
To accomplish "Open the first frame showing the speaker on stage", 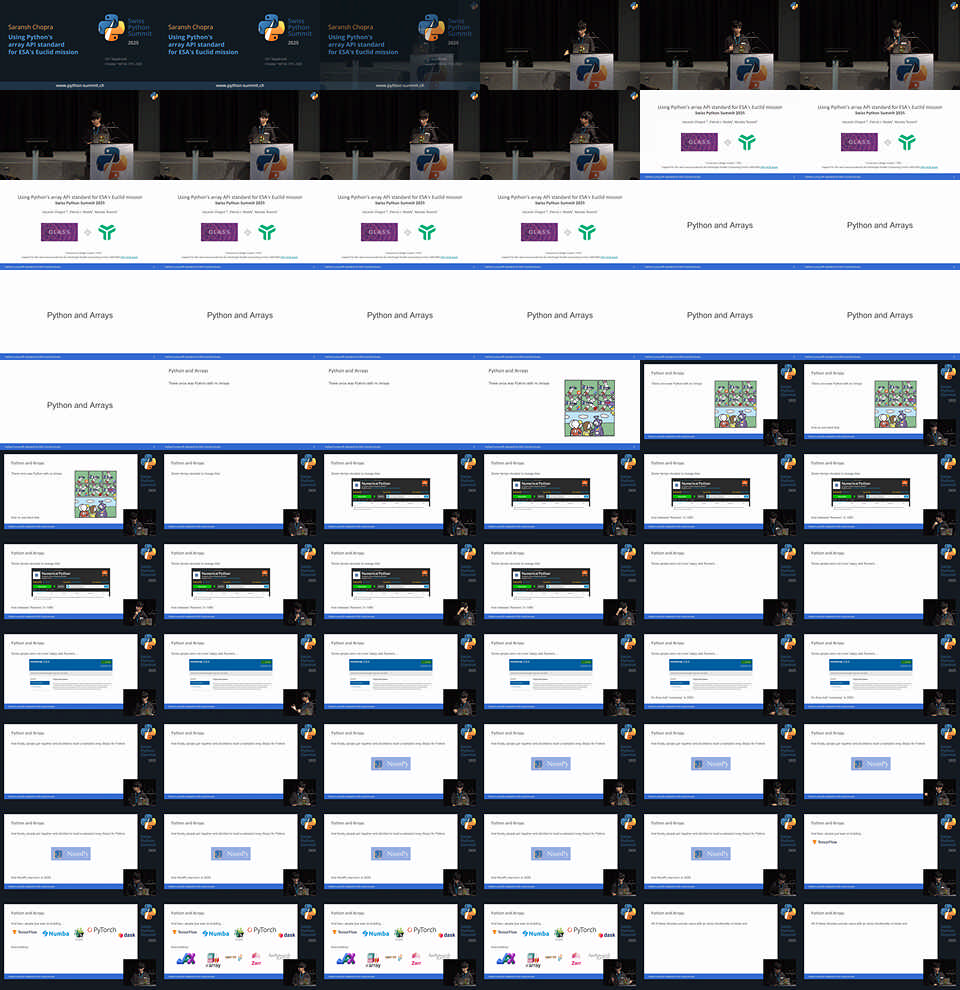I will tap(560, 45).
